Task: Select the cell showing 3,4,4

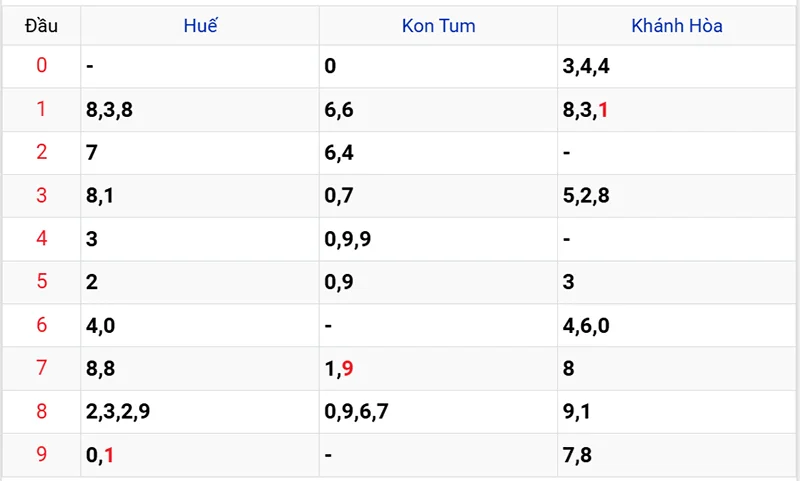Action: click(x=587, y=67)
